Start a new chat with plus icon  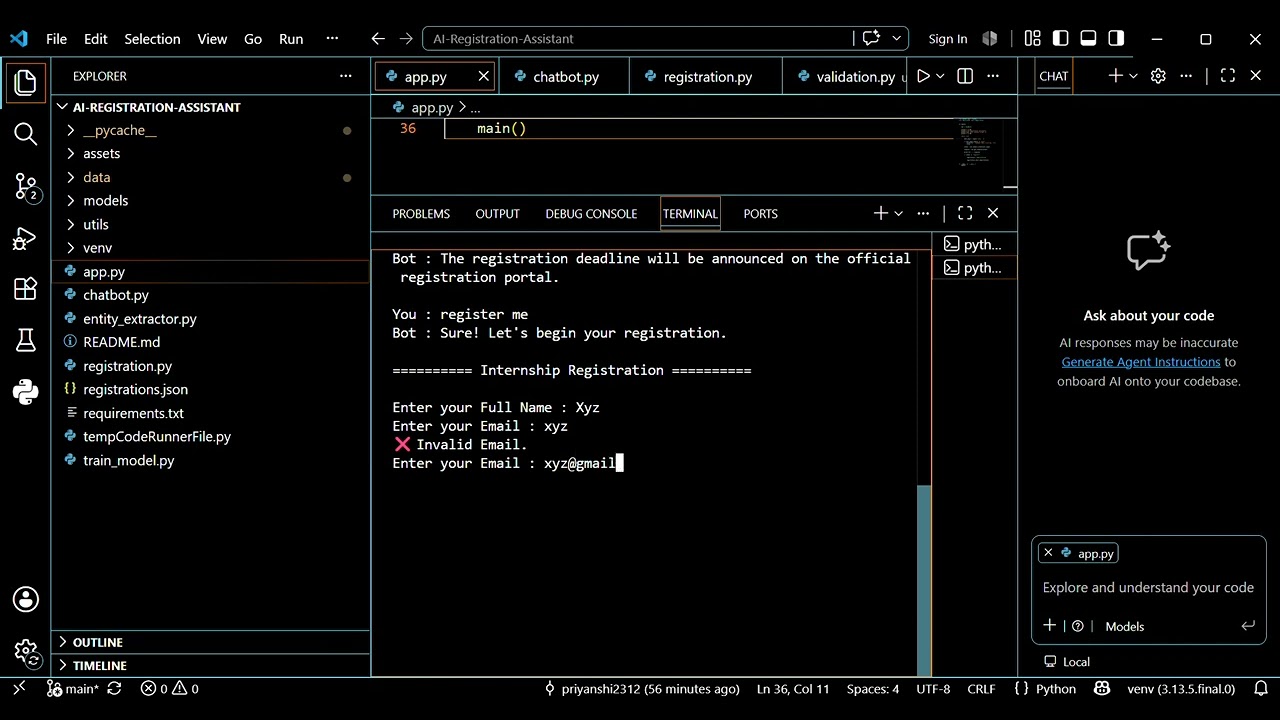tap(1115, 76)
